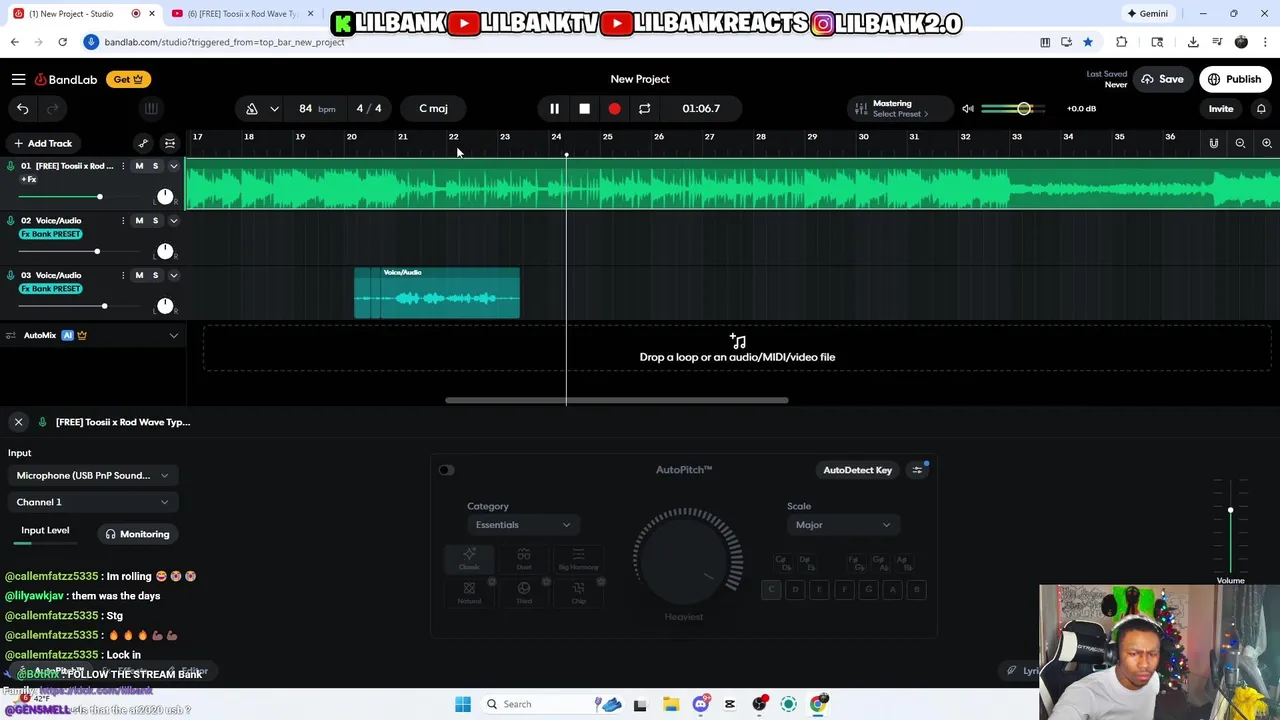Expand track 01 chevron
This screenshot has width=1280, height=720.
(173, 166)
